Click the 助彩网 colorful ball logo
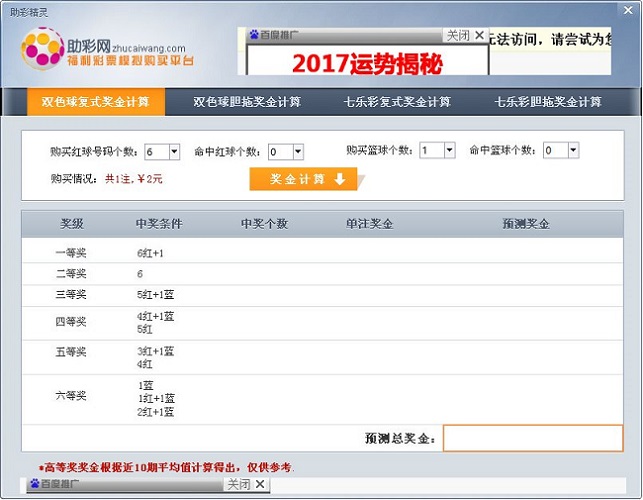The height and width of the screenshot is (500, 643). (43, 48)
